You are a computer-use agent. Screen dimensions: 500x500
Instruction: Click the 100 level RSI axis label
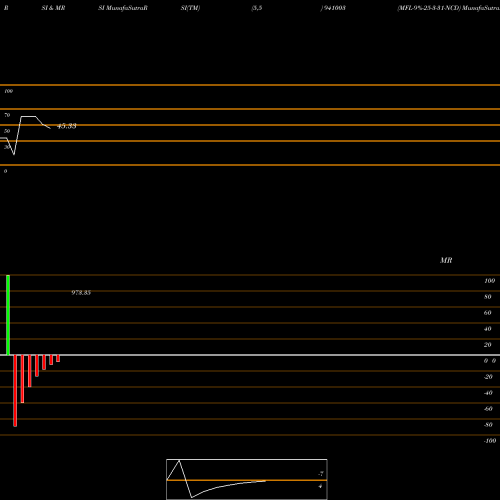coord(8,91)
